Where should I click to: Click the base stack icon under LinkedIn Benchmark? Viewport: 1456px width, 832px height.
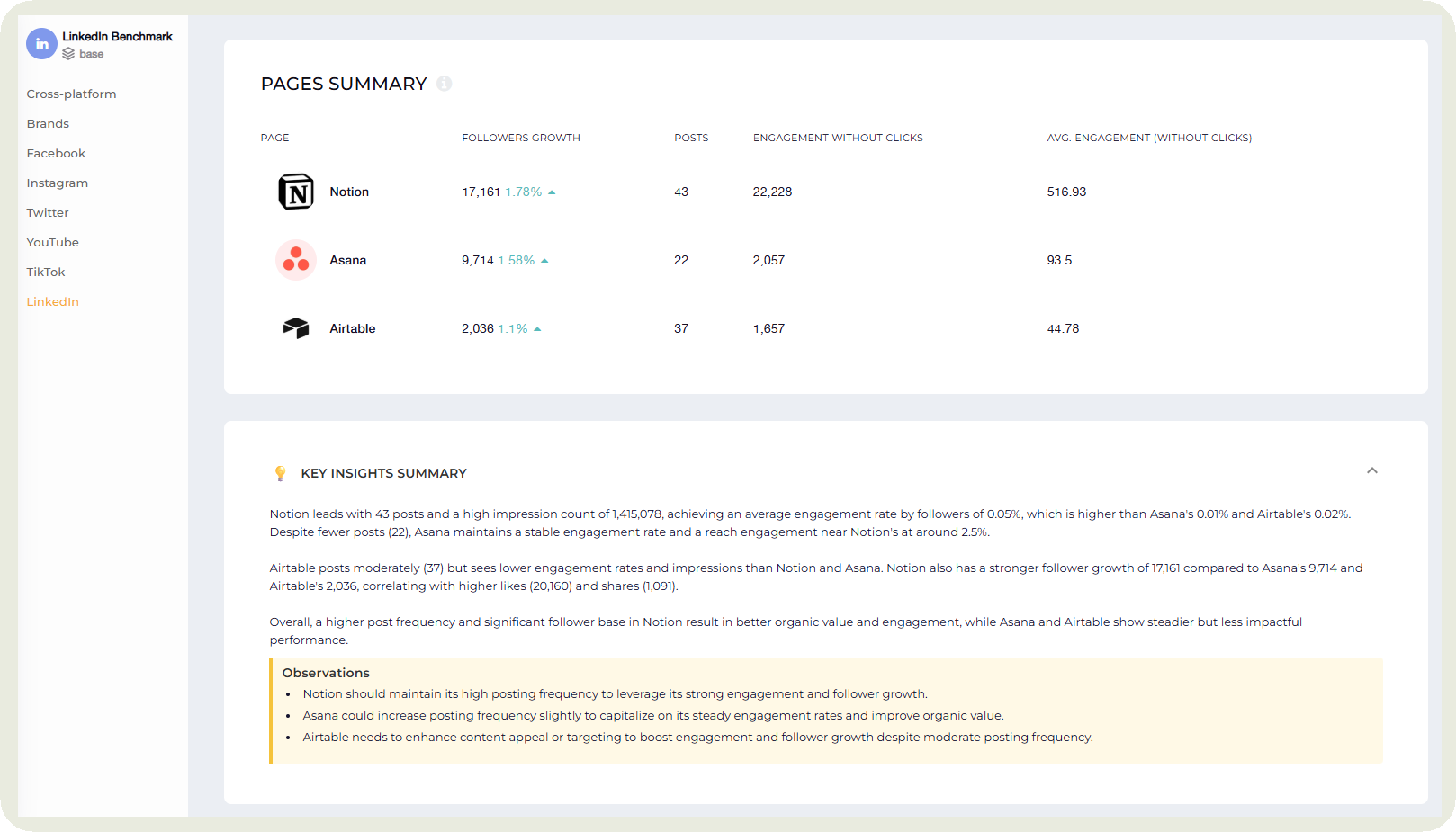[68, 54]
